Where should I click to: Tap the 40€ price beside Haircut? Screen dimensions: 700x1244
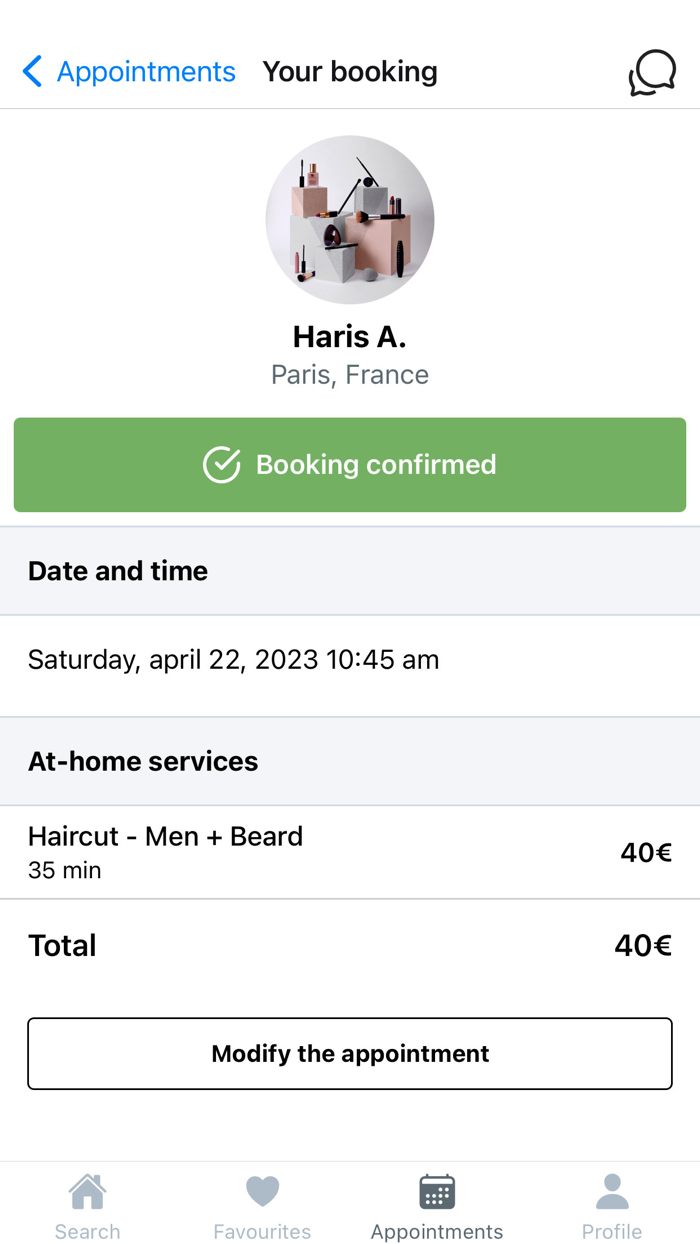pyautogui.click(x=645, y=853)
